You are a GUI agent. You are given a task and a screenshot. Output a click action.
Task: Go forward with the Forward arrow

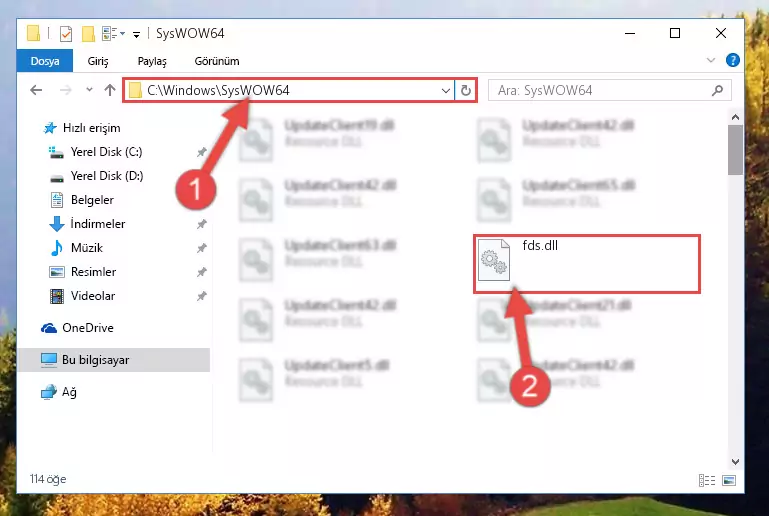(x=66, y=90)
